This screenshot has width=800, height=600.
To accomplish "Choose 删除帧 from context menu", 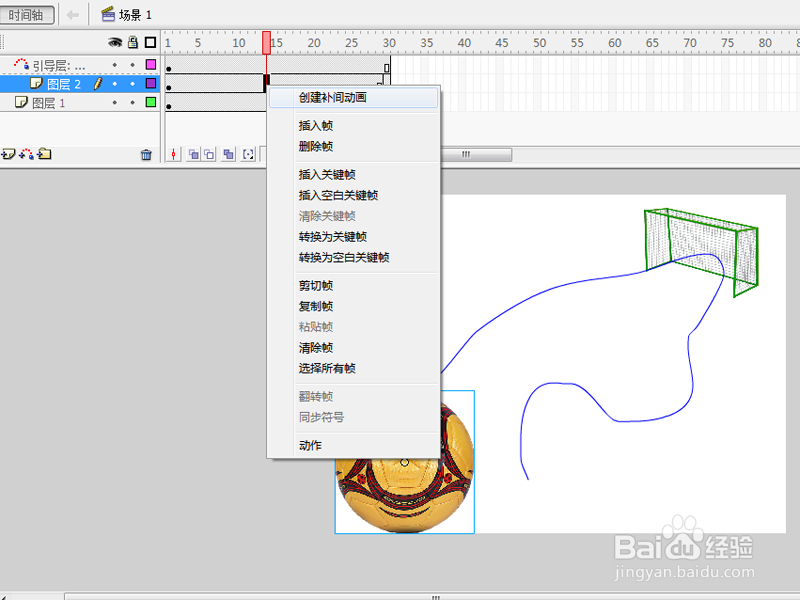I will pos(353,146).
